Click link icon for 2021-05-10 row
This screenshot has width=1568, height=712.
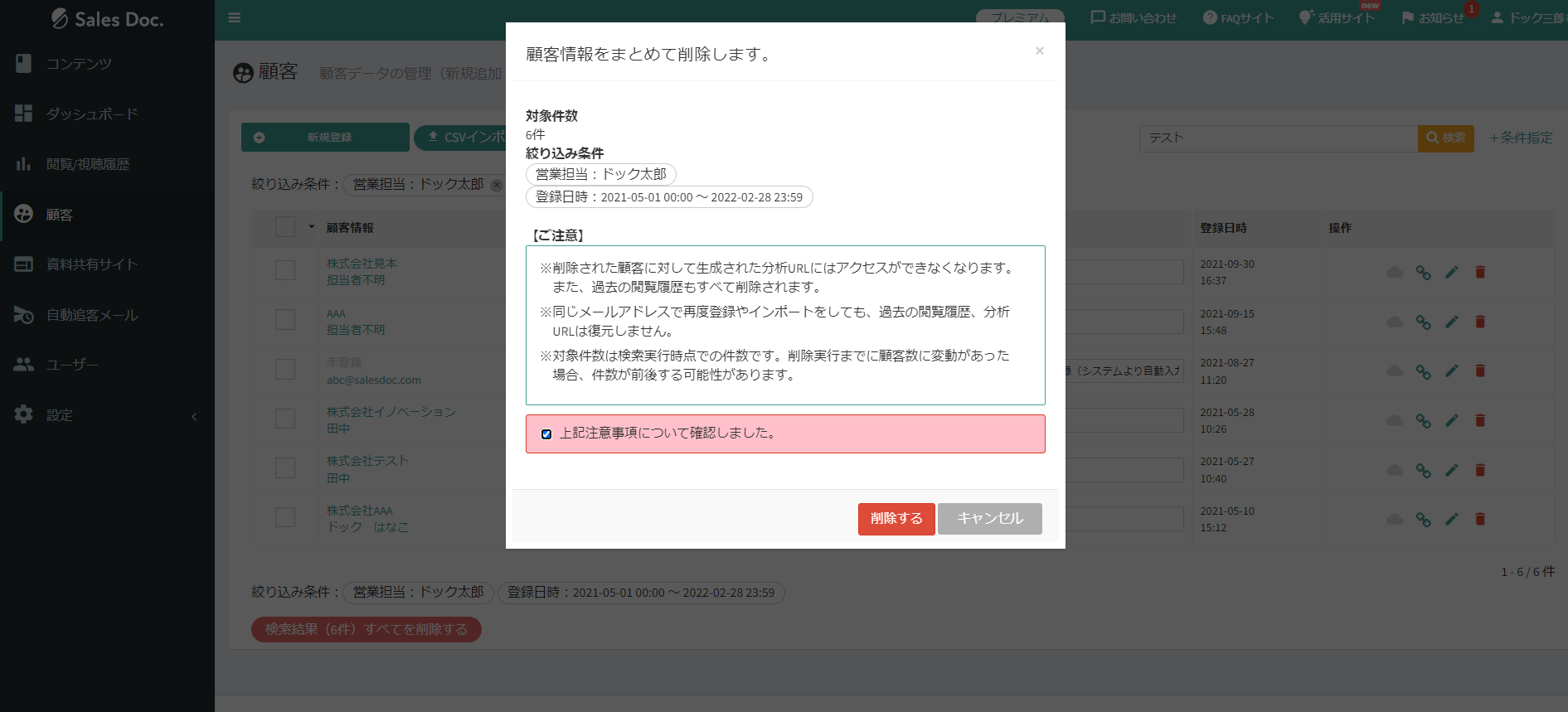tap(1423, 520)
